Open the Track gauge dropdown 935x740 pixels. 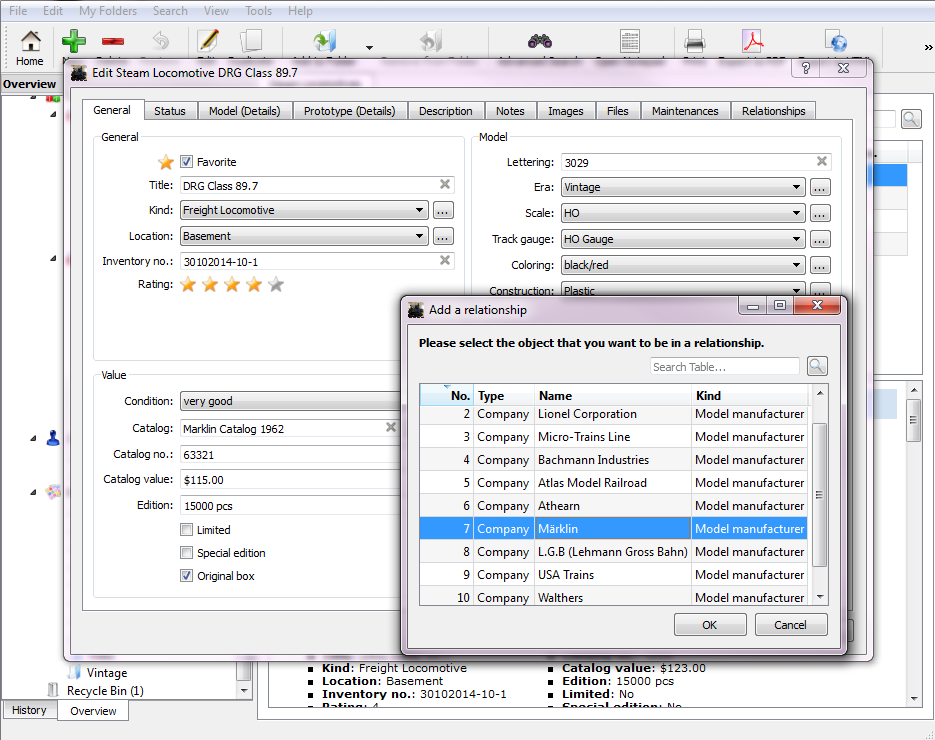683,239
